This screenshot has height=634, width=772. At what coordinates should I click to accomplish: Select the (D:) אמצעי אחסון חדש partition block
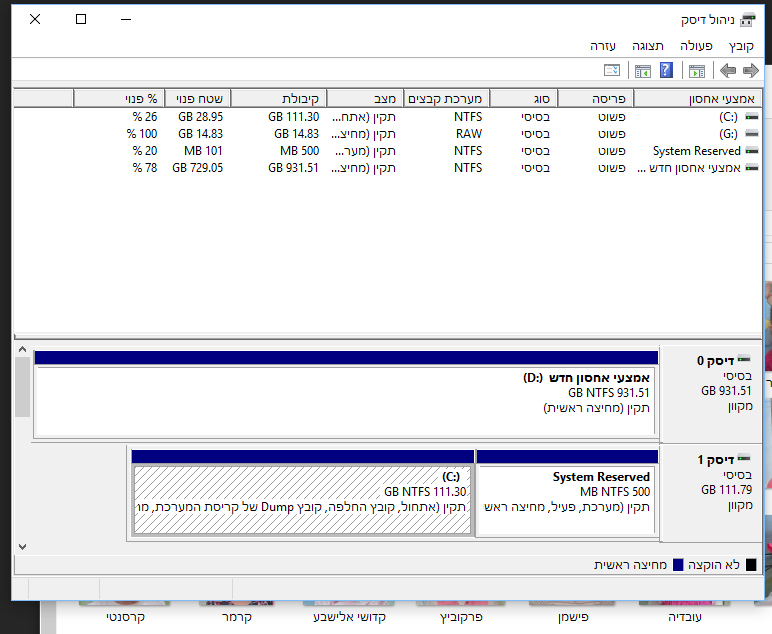coord(346,395)
